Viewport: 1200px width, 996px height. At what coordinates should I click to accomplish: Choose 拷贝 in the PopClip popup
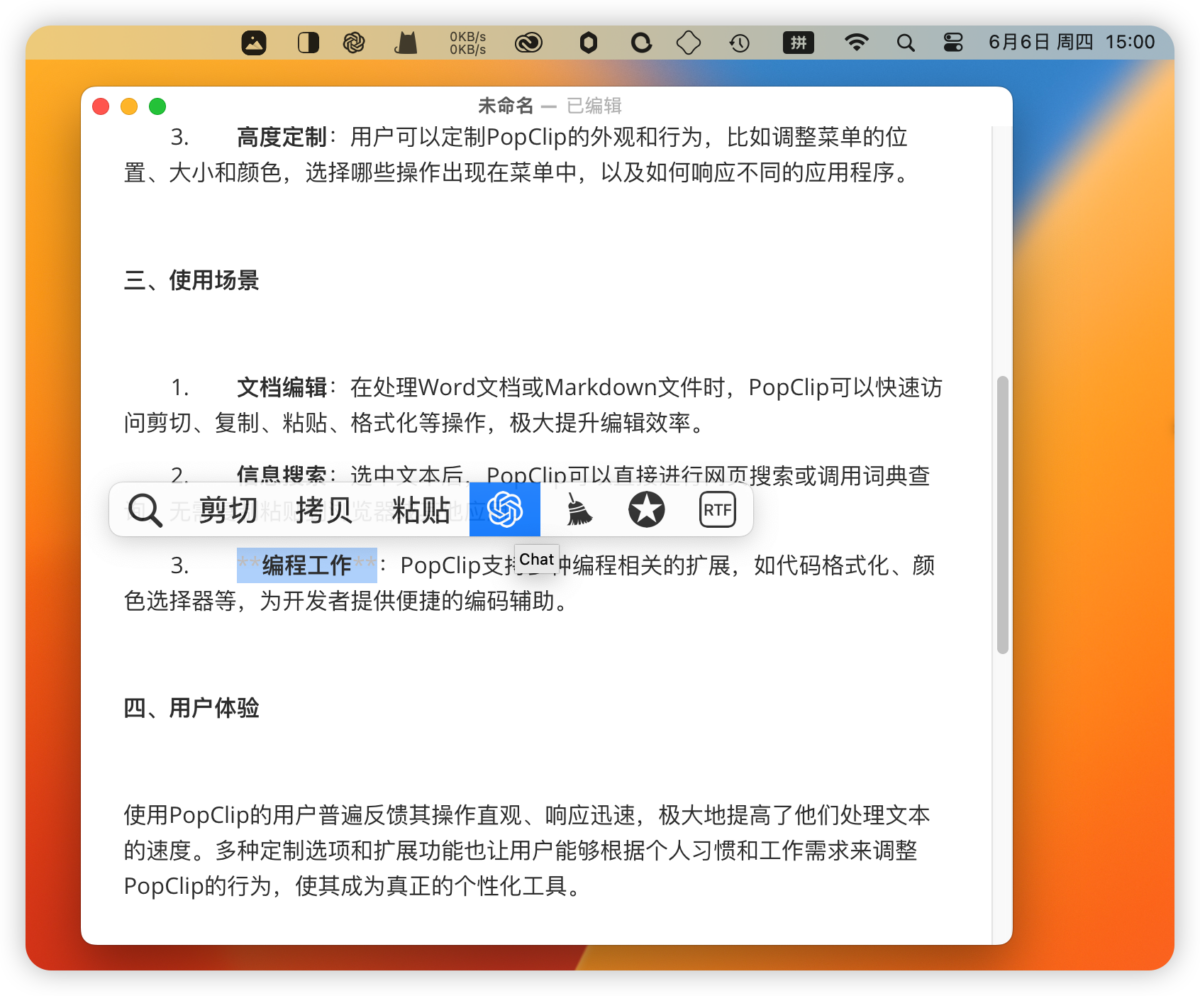pos(325,510)
